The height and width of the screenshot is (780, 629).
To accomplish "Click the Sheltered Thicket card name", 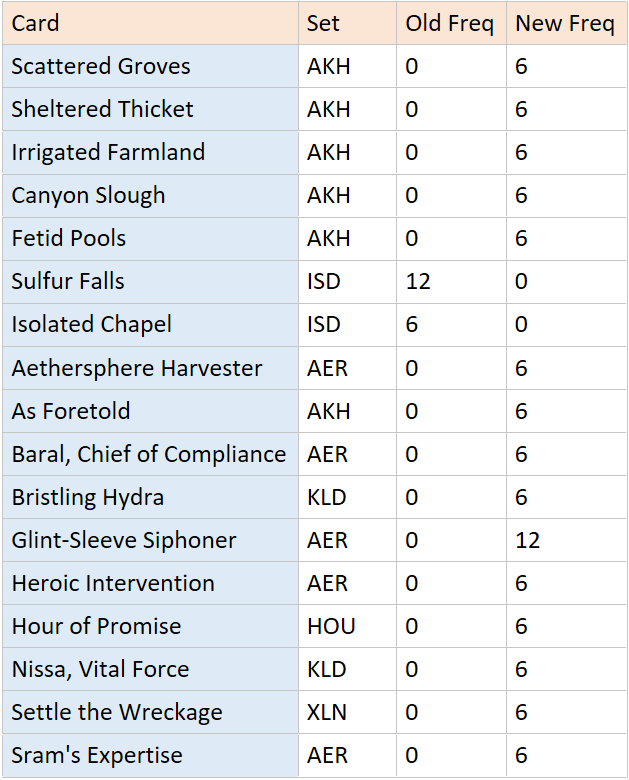I will 102,109.
